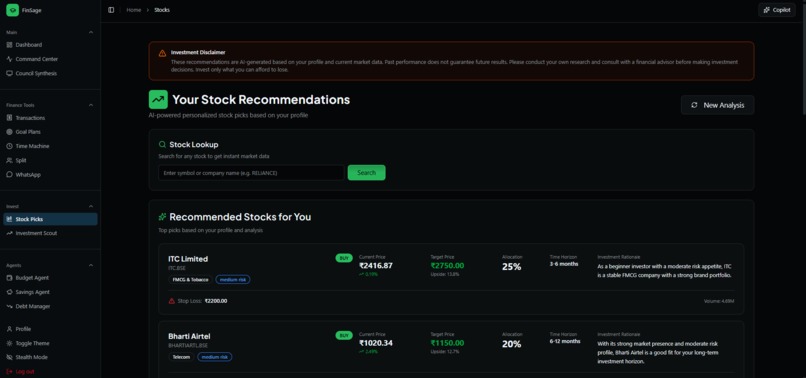Image resolution: width=806 pixels, height=378 pixels.
Task: Click the Log out icon
Action: 9,371
